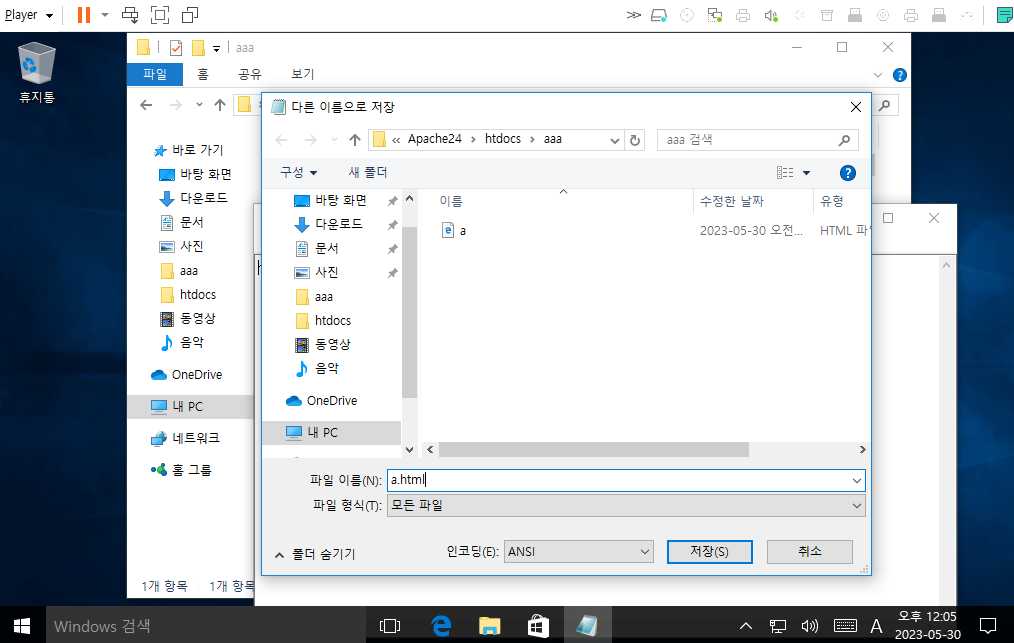This screenshot has width=1014, height=643.
Task: Open Microsoft Edge from the taskbar
Action: (441, 626)
